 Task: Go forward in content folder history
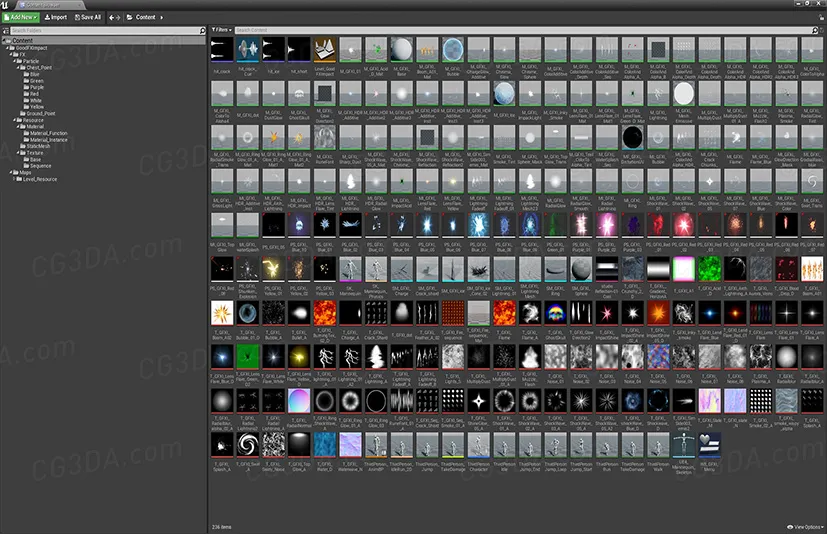[x=118, y=17]
